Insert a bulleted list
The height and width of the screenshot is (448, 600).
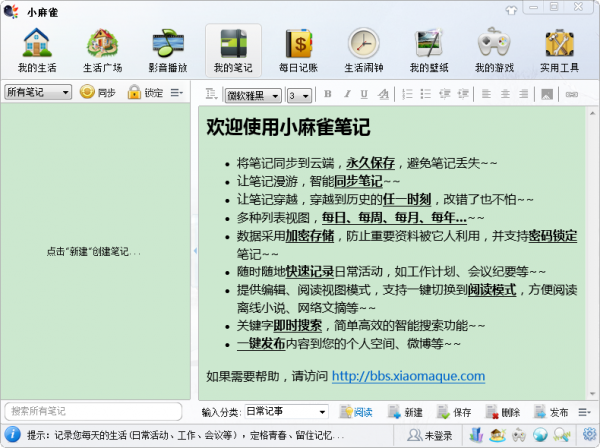(x=426, y=94)
